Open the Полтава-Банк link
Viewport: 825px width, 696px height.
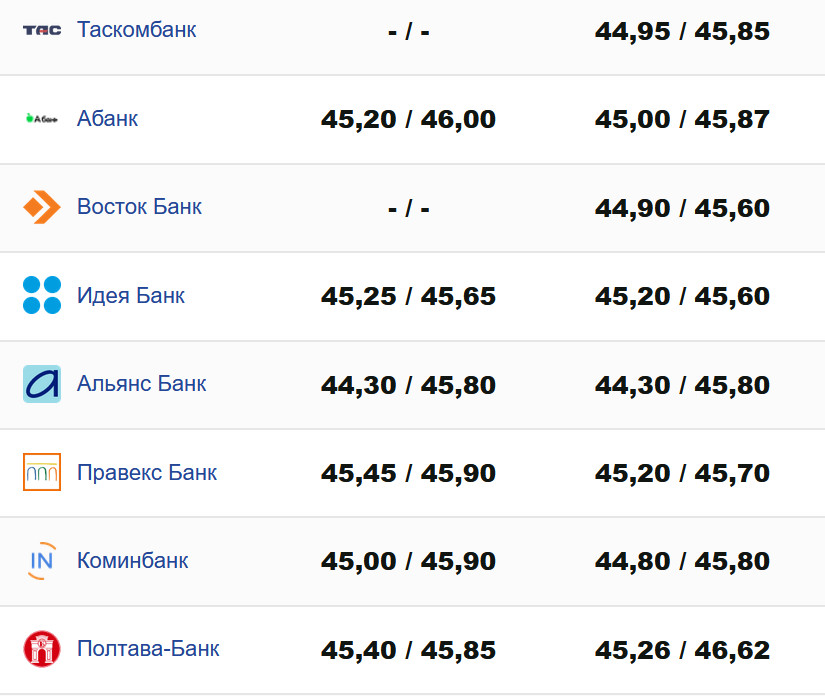[x=148, y=649]
